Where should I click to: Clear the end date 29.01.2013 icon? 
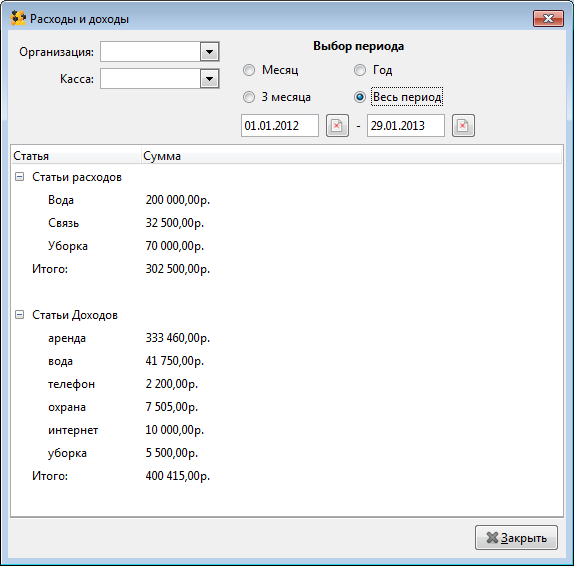463,126
